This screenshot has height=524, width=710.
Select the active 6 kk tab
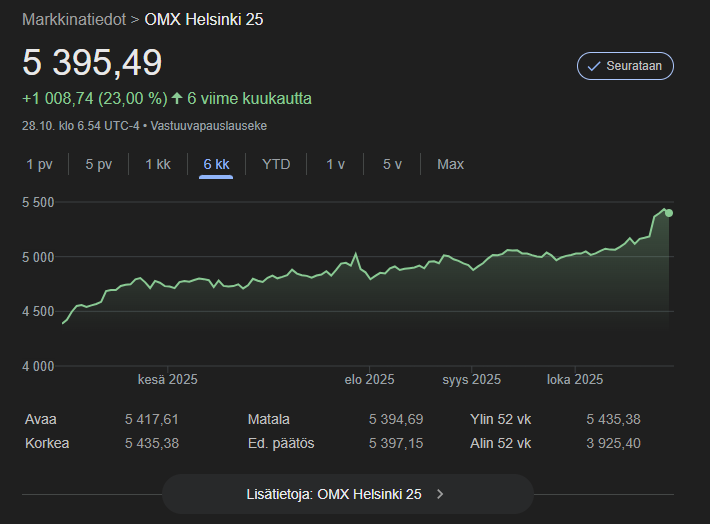coord(216,164)
